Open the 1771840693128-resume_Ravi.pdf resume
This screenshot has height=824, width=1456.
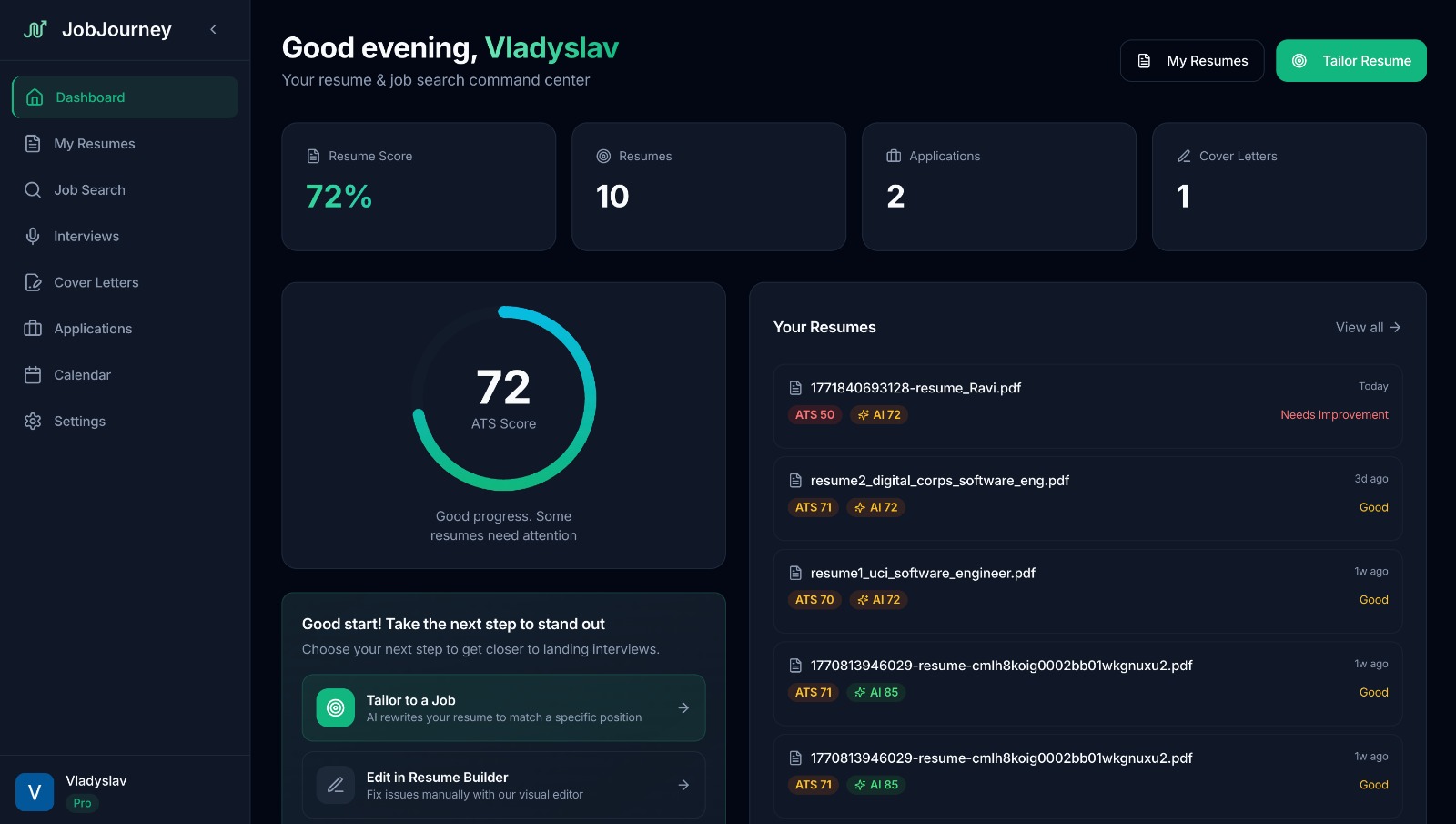(x=915, y=388)
